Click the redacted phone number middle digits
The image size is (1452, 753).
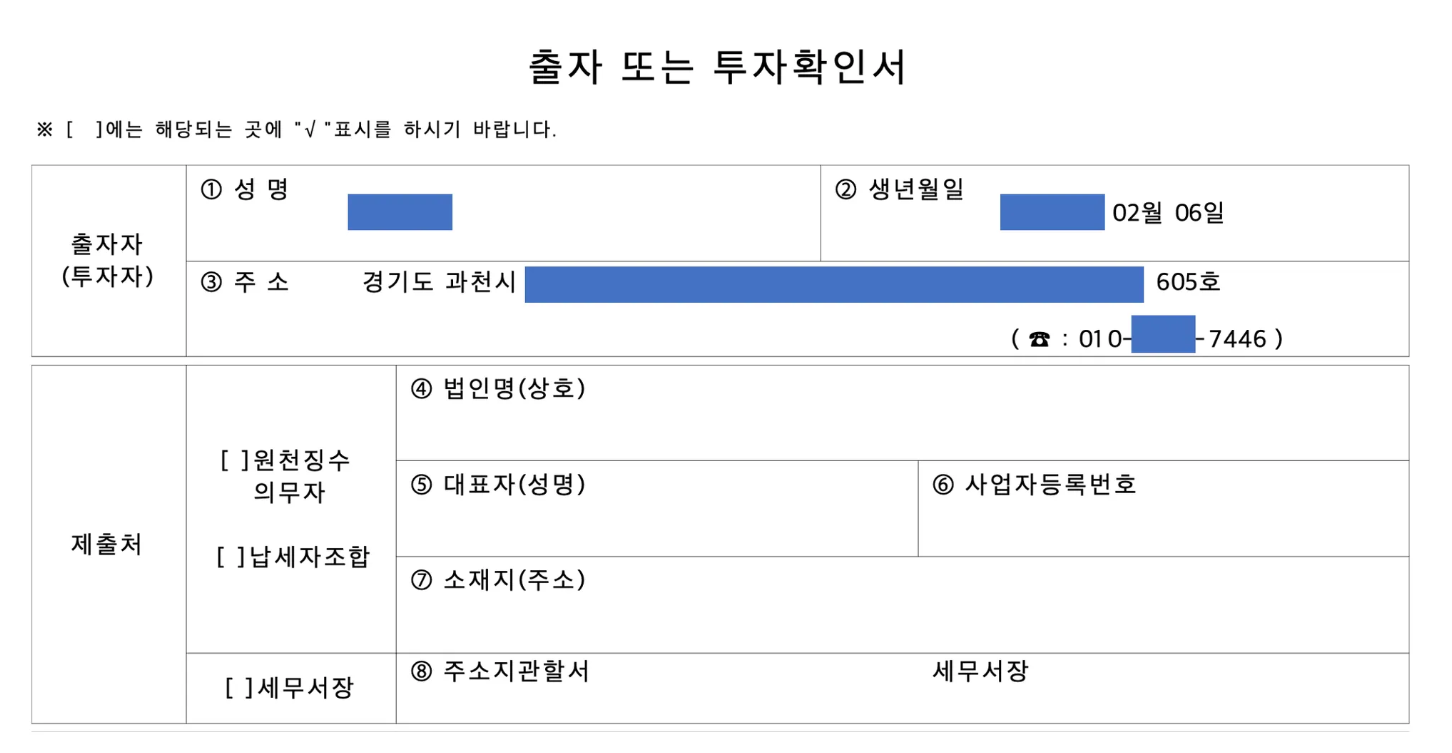(1163, 334)
